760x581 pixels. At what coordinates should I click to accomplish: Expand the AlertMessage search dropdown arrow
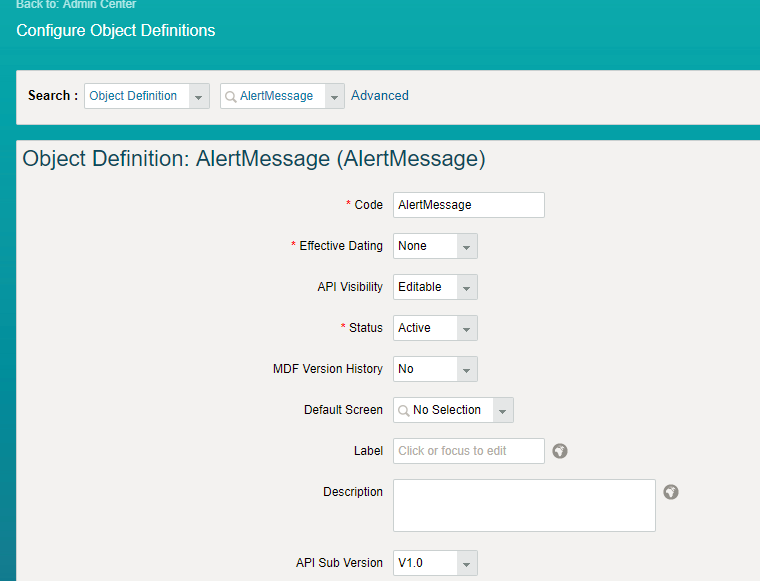tap(334, 96)
